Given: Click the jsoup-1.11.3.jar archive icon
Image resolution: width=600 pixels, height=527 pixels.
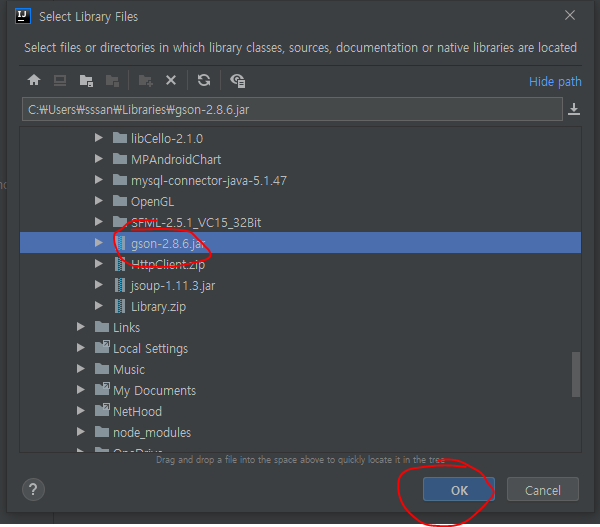Looking at the screenshot, I should [x=120, y=285].
